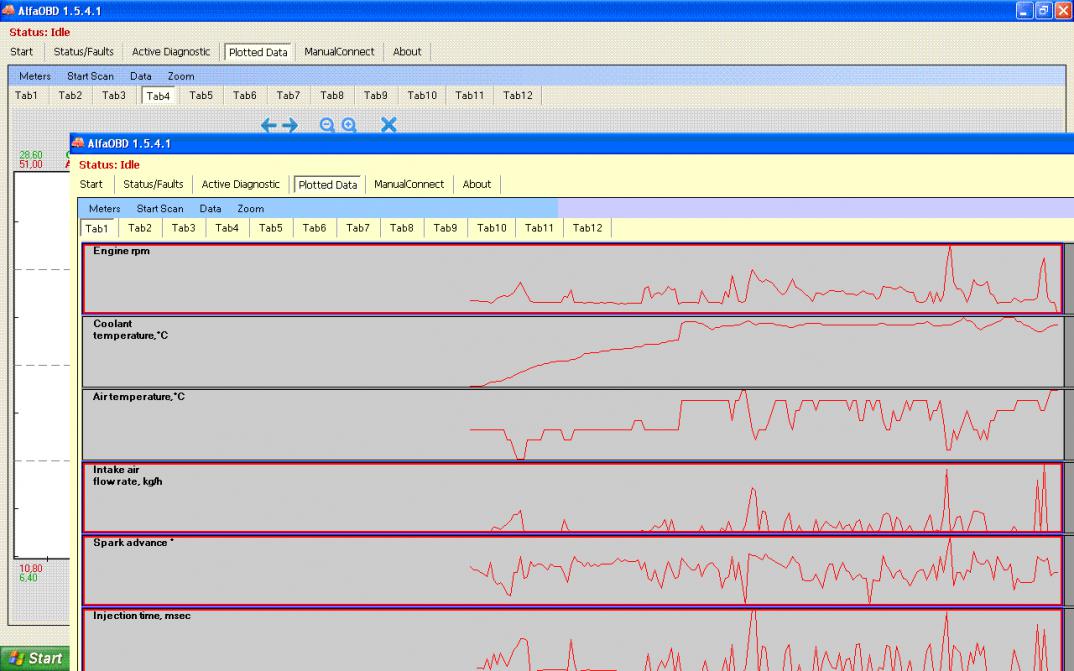Screen dimensions: 1074x671
Task: Select the Active Diagnostic tab in the background window
Action: (x=171, y=52)
